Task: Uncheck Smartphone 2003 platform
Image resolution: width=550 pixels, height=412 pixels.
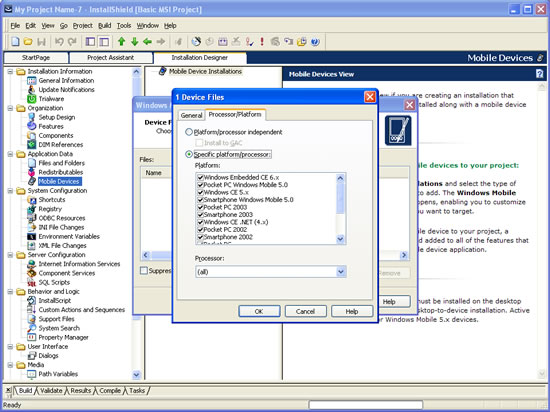Action: pos(200,215)
